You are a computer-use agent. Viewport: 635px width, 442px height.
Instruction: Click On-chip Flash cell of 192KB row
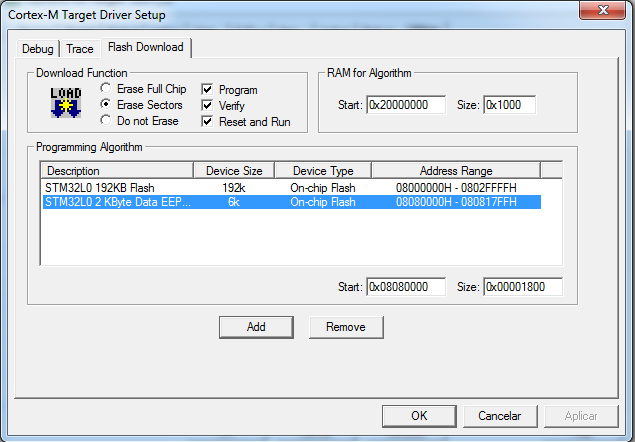coord(323,188)
